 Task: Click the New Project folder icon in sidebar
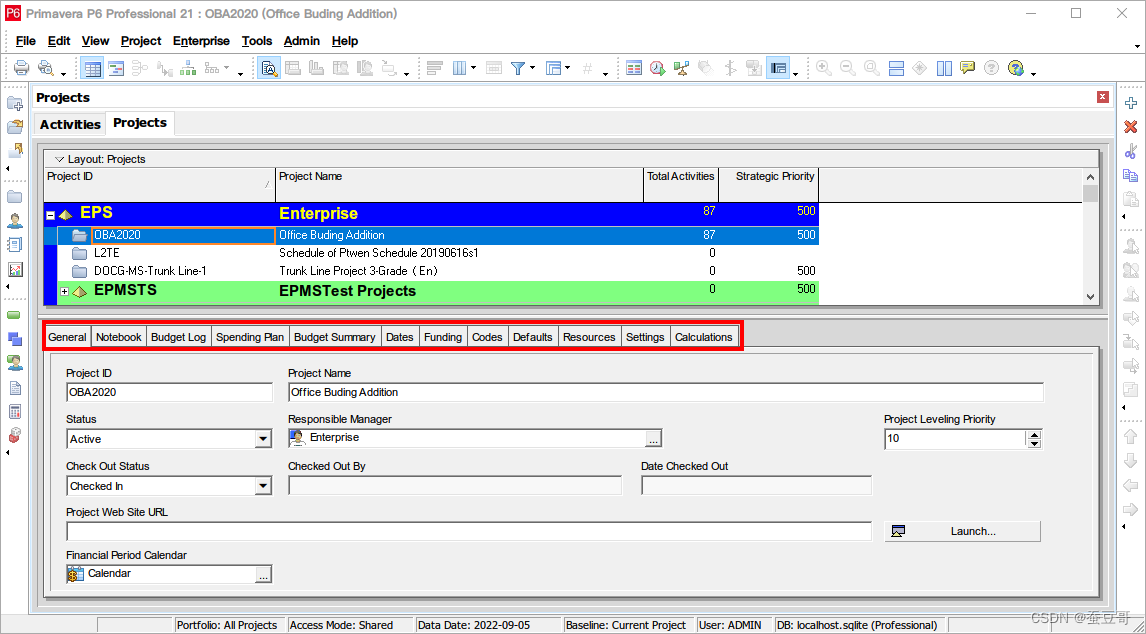coord(15,103)
